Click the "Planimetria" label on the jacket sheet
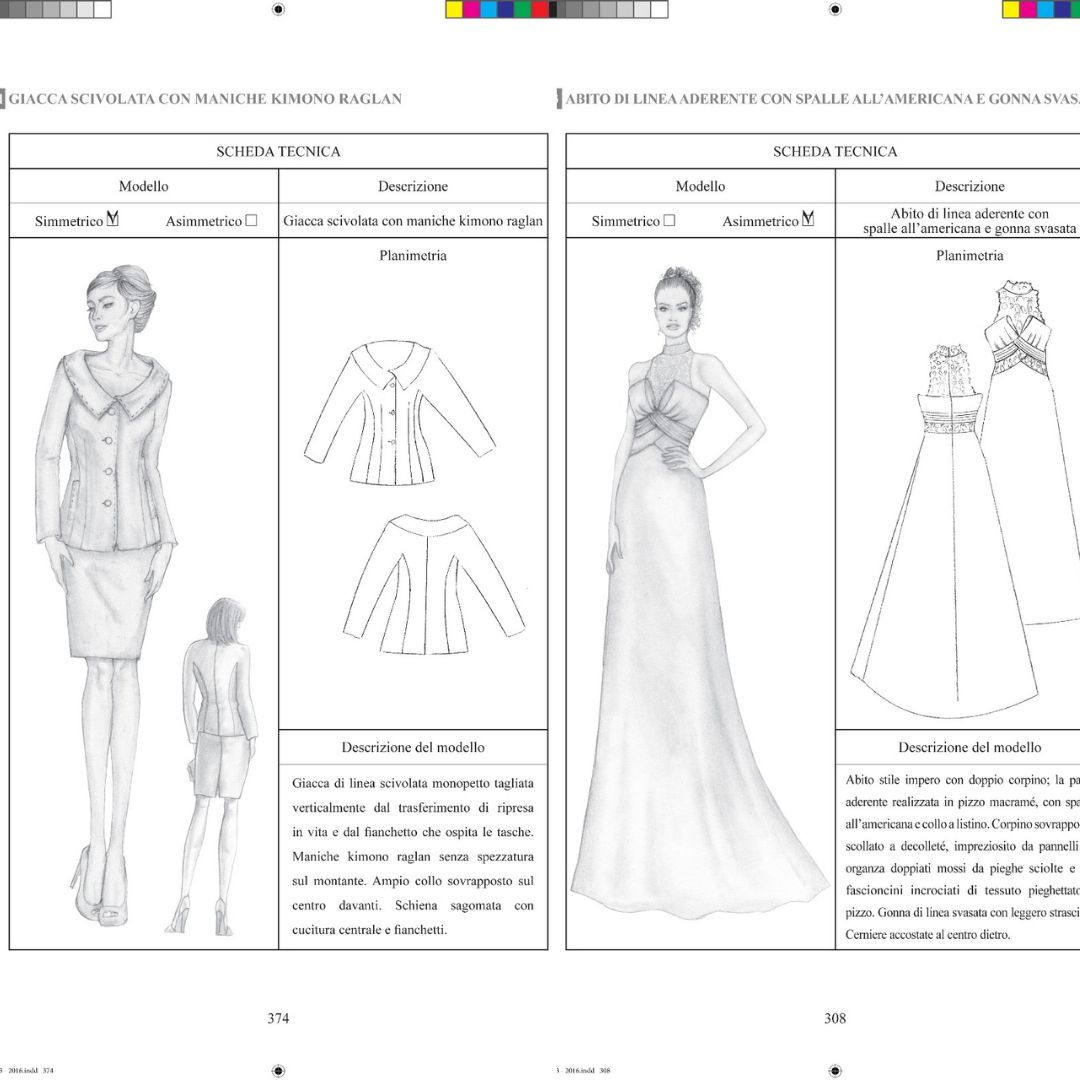This screenshot has width=1080, height=1080. coord(413,256)
